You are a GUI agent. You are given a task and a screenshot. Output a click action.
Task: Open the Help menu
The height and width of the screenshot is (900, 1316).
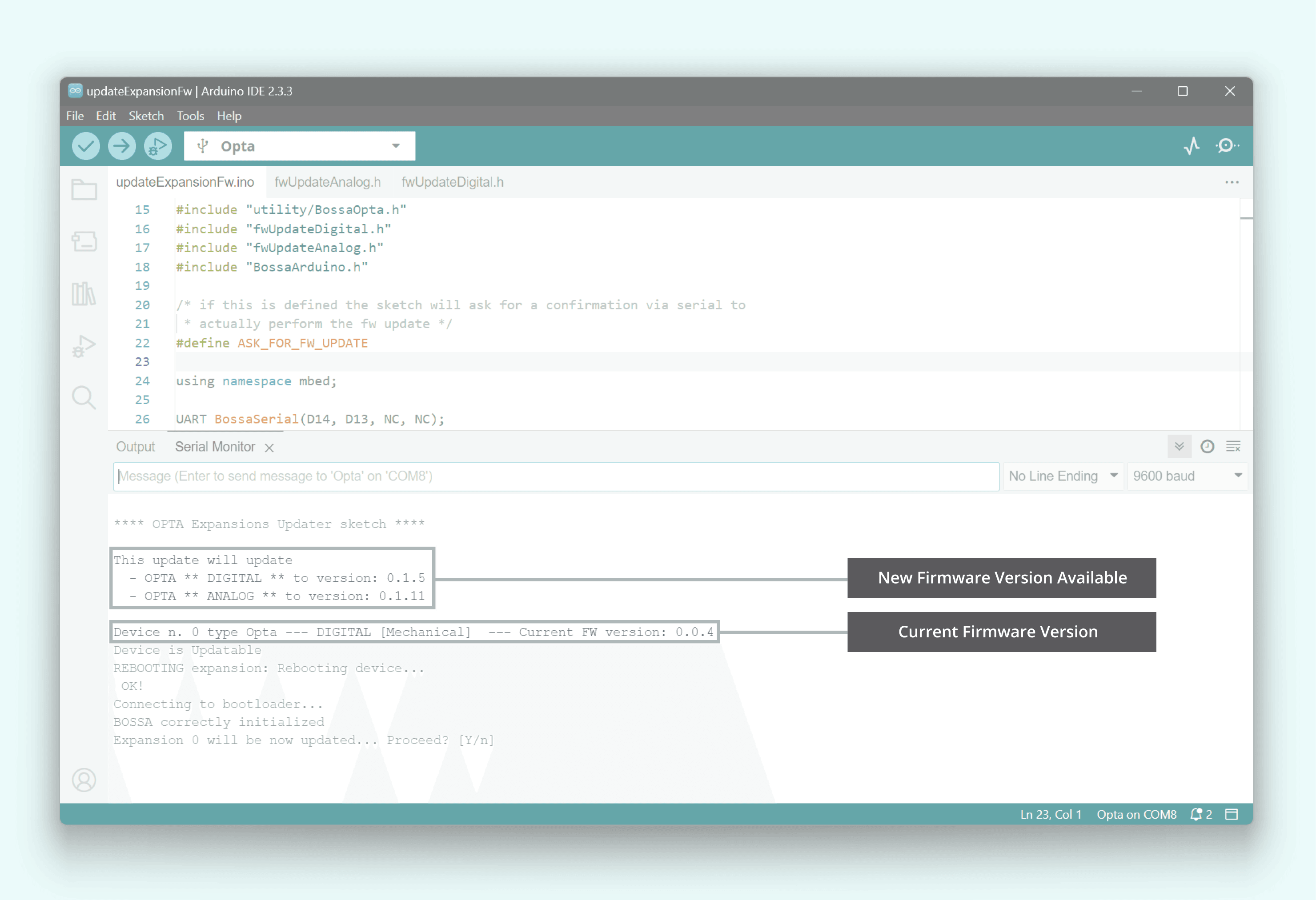click(x=229, y=116)
